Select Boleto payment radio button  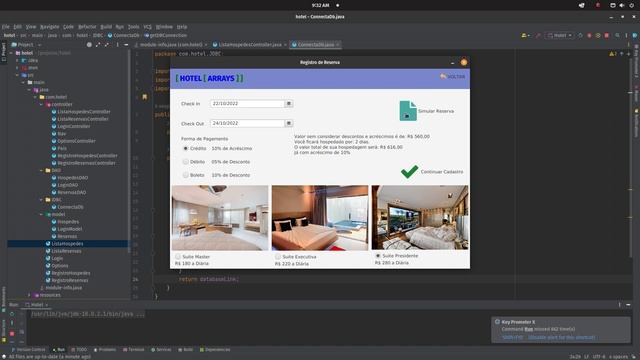click(186, 175)
